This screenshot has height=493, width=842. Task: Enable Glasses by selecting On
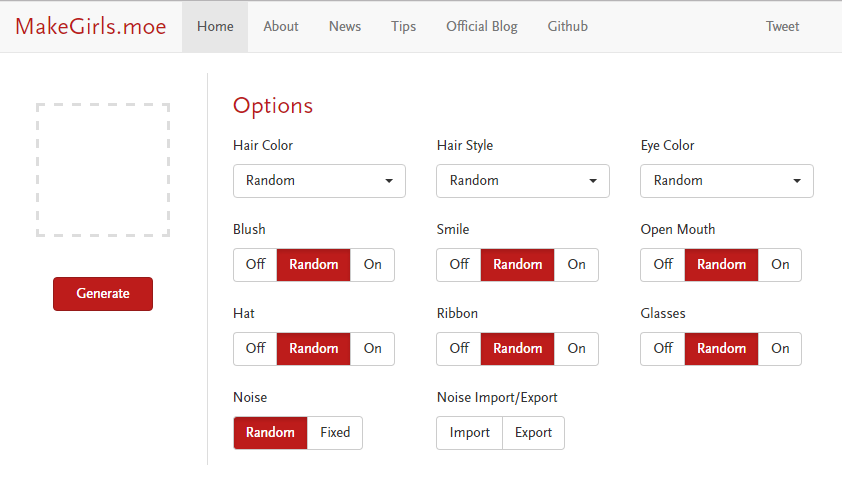click(780, 349)
